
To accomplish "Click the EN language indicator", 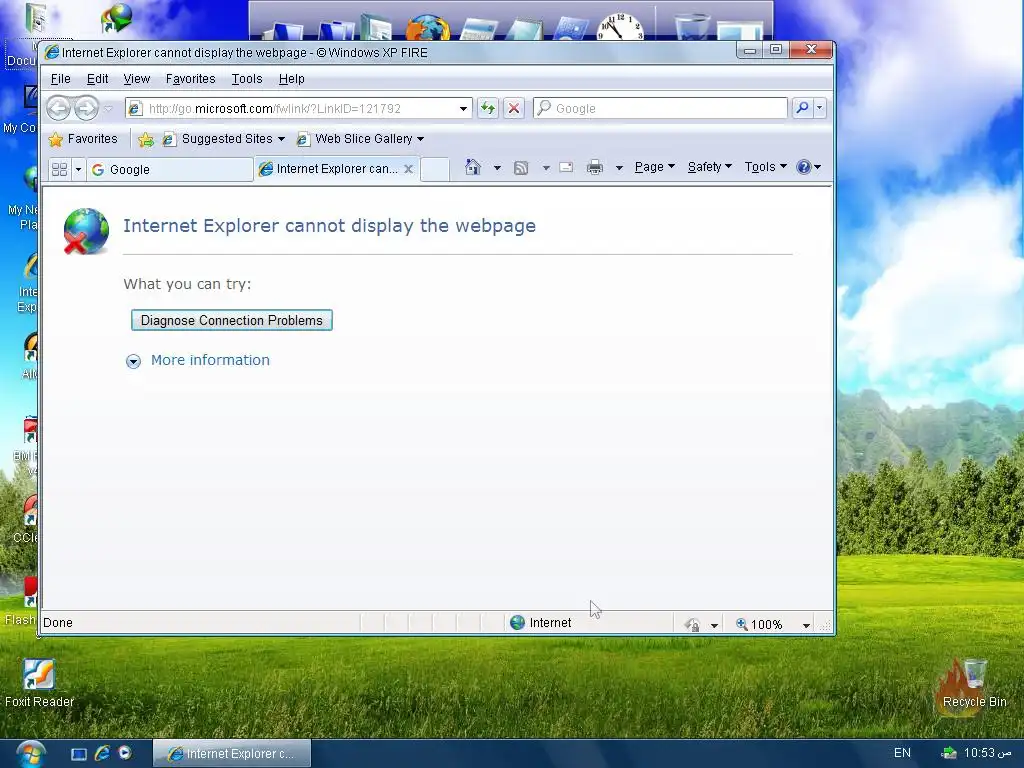I will 902,753.
